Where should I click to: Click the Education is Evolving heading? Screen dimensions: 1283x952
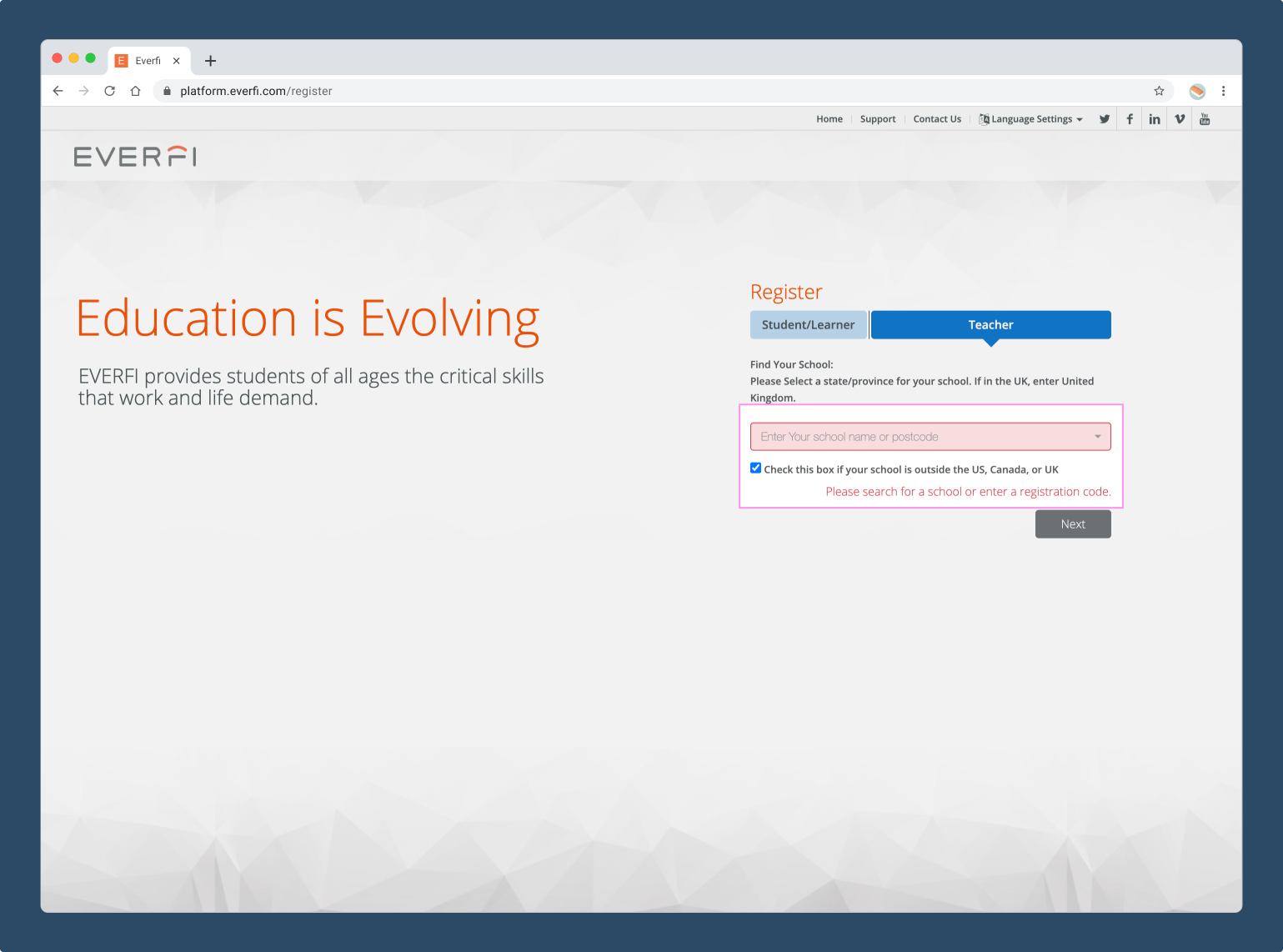tap(308, 320)
